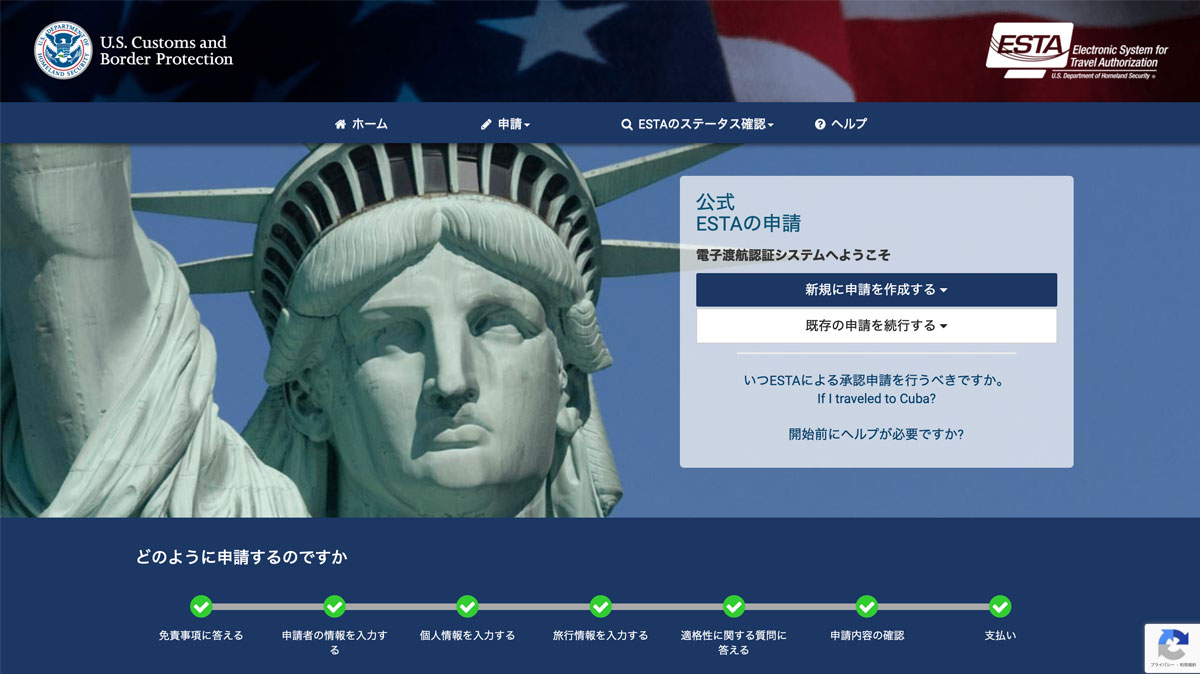Select the green checkmark above 個人情報を入力する
Image resolution: width=1200 pixels, height=674 pixels.
pyautogui.click(x=467, y=606)
